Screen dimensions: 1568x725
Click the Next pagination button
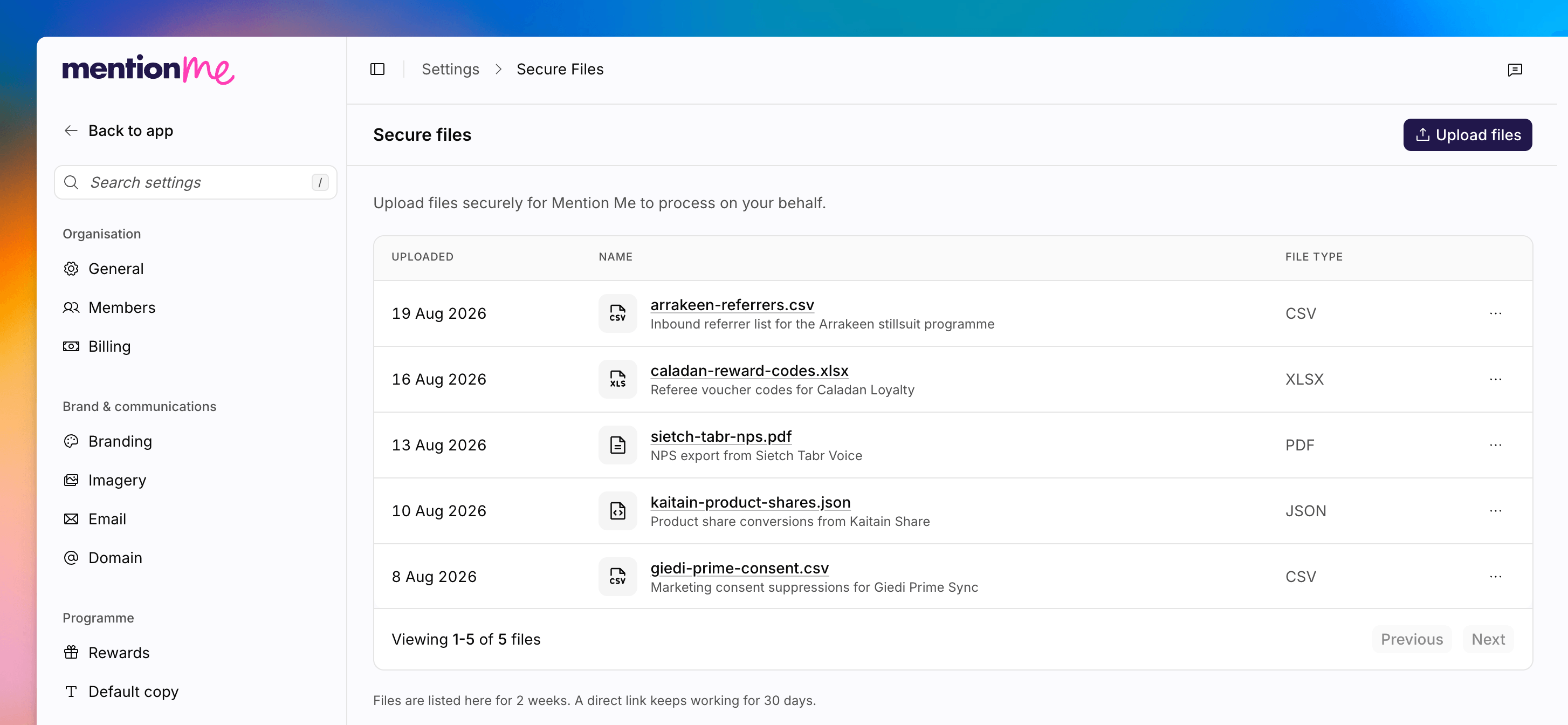click(x=1488, y=640)
